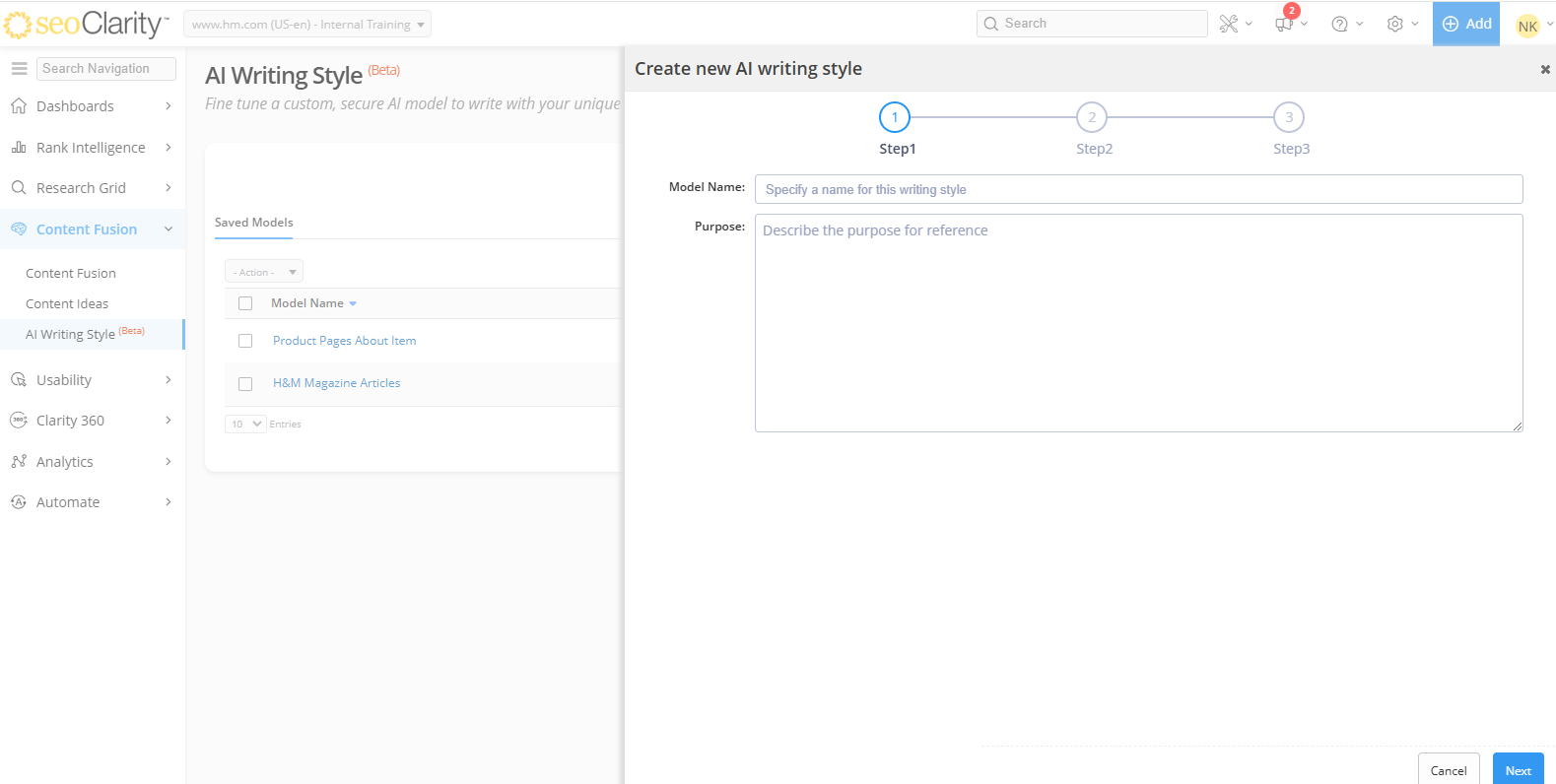Viewport: 1556px width, 784px height.
Task: Check the Product Pages About Item checkbox
Action: tap(245, 341)
